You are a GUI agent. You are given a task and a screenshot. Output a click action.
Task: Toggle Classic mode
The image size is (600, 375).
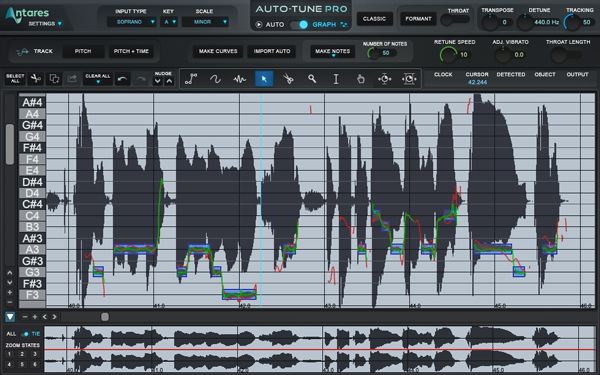tap(375, 19)
